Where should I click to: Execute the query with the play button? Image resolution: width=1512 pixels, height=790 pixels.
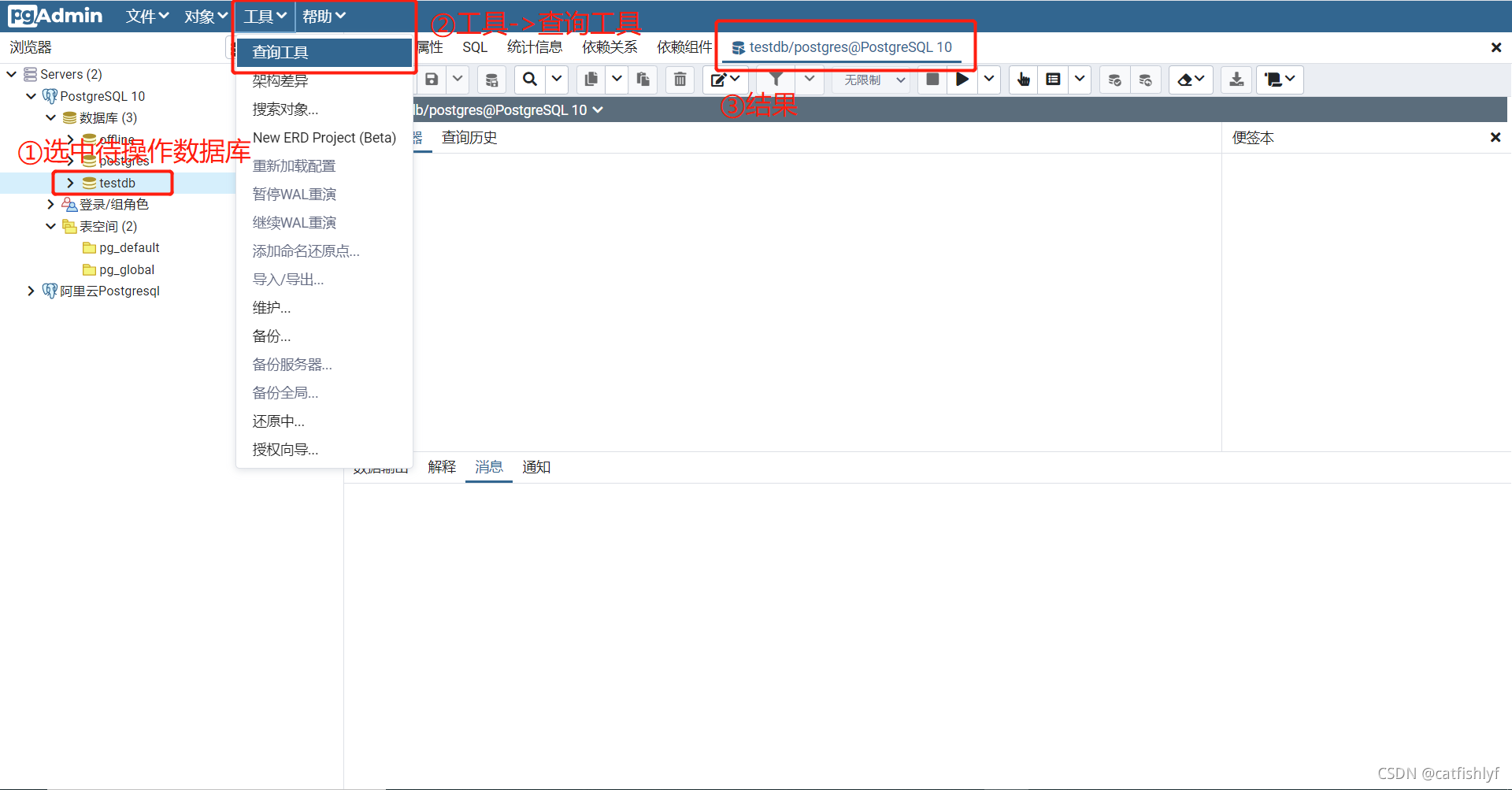pyautogui.click(x=962, y=80)
